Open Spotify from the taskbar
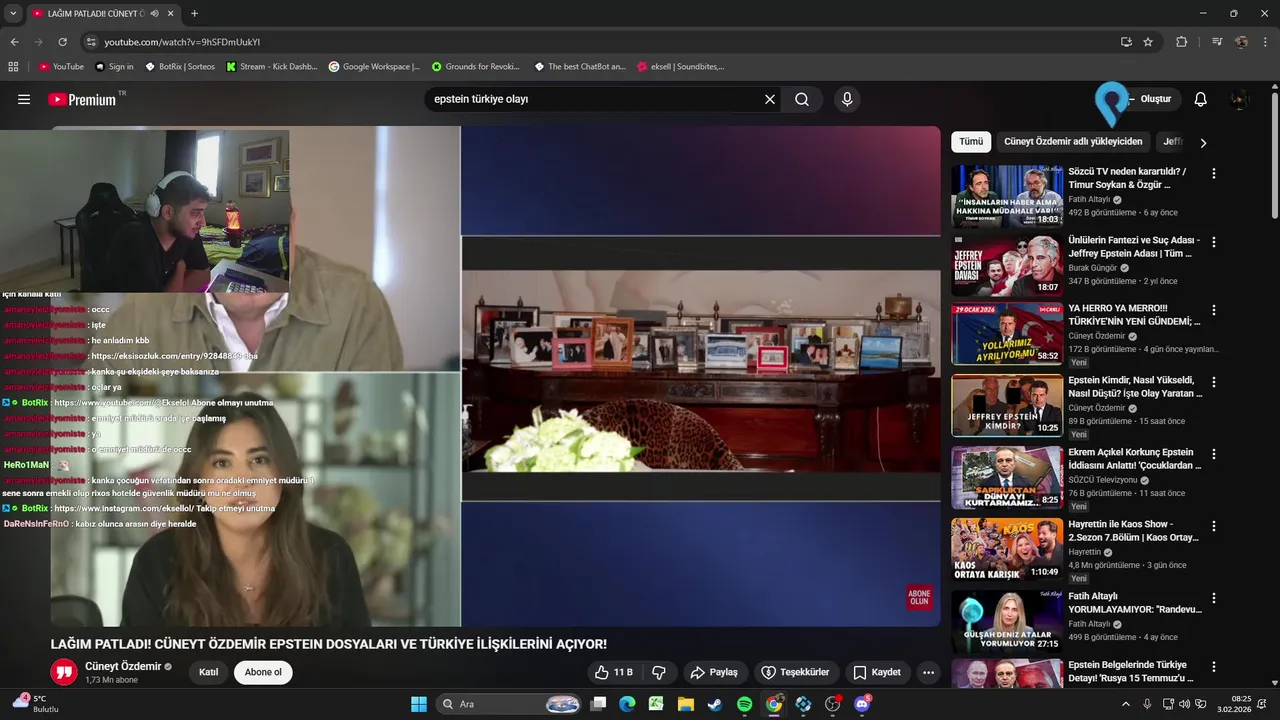The height and width of the screenshot is (720, 1280). pos(745,704)
